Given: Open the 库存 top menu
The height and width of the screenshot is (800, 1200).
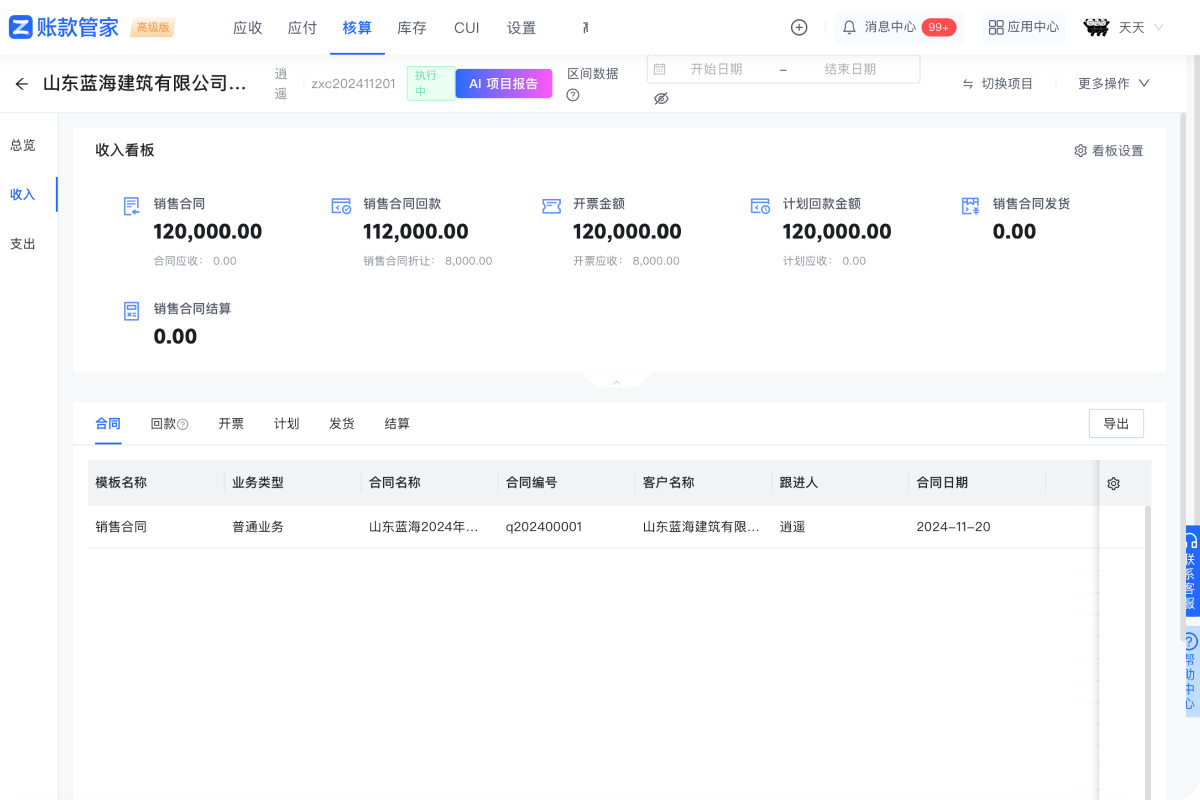Looking at the screenshot, I should 412,28.
